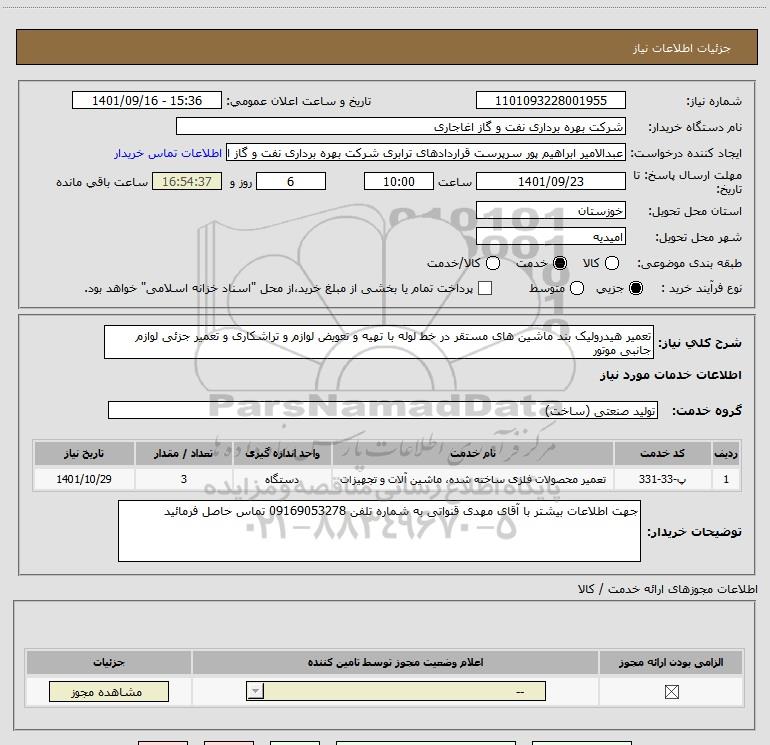Image resolution: width=770 pixels, height=745 pixels.
Task: Click the deadline date field 1401/09/23
Action: coord(550,181)
